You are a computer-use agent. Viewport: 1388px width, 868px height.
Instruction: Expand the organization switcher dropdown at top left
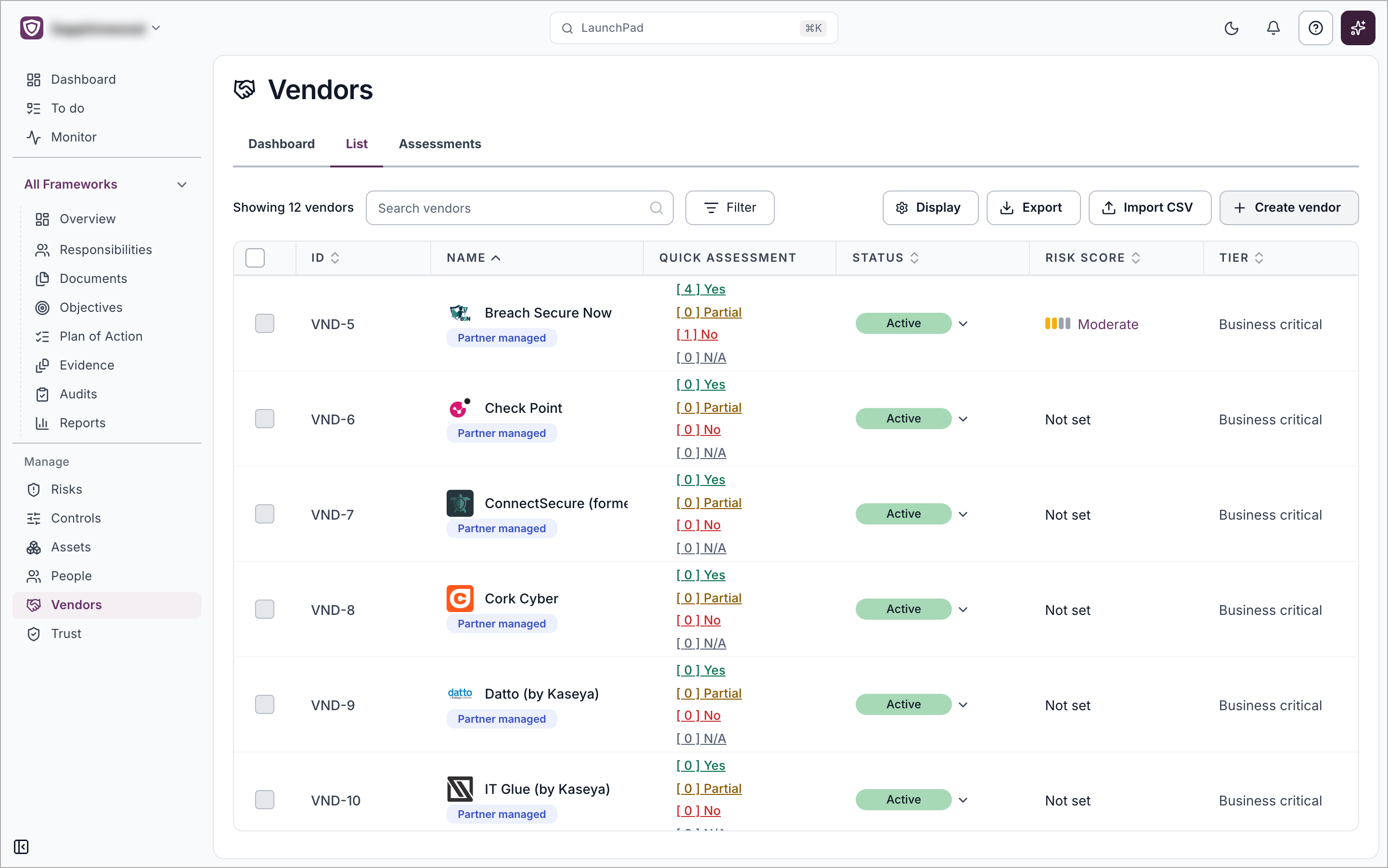[x=155, y=27]
